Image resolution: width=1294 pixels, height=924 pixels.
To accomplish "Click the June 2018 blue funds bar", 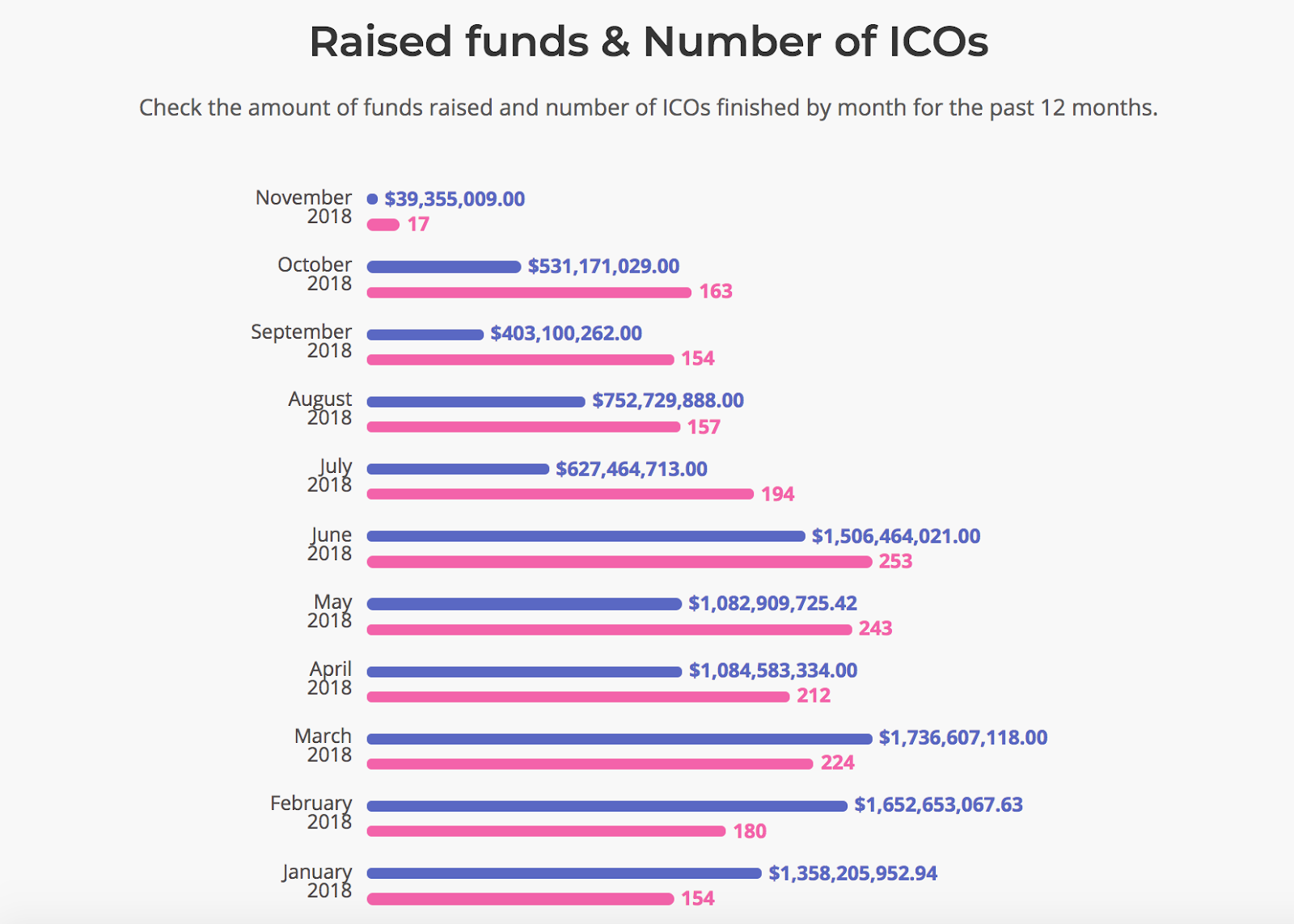I will (x=586, y=536).
